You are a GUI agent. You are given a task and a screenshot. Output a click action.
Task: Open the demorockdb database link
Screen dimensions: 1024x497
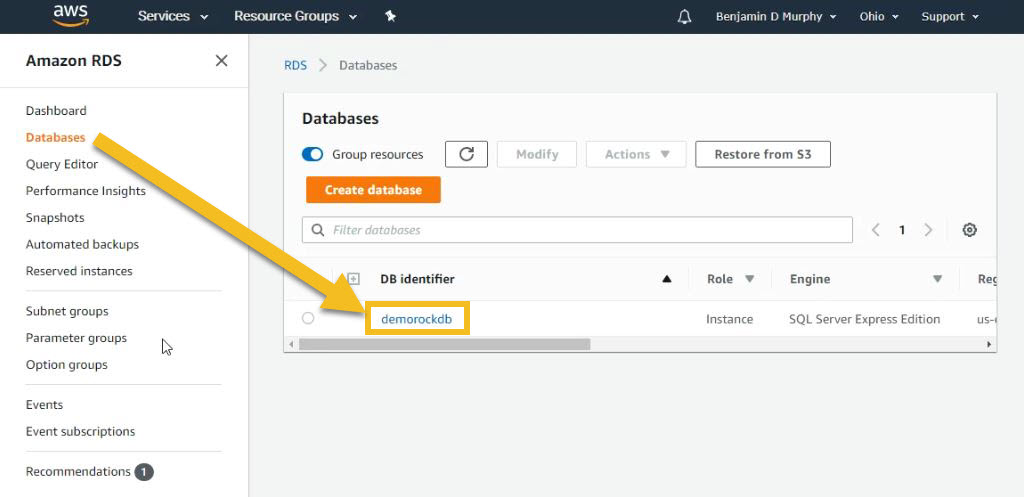[417, 319]
